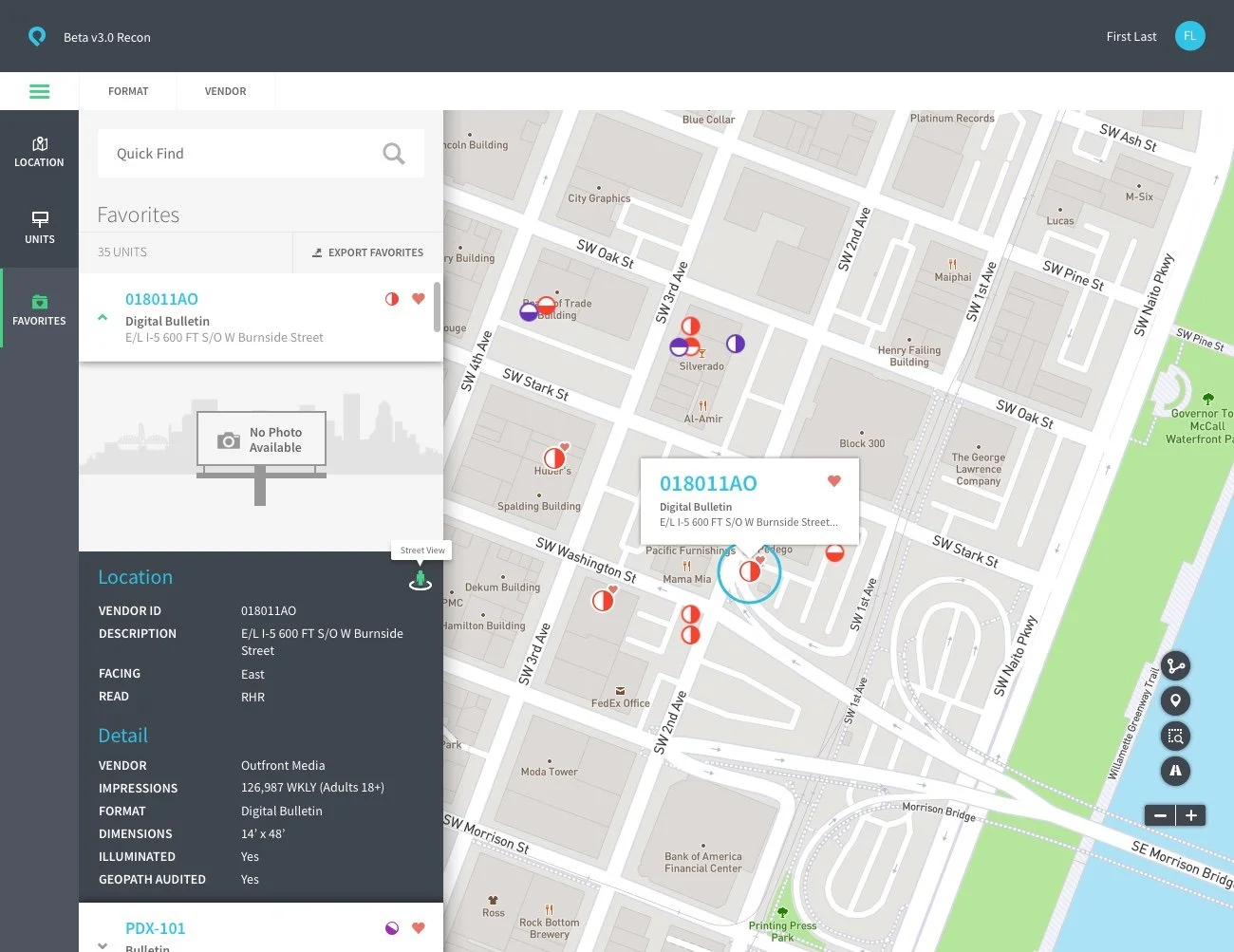The height and width of the screenshot is (952, 1234).
Task: Open the VENDOR filter menu
Action: tap(225, 91)
